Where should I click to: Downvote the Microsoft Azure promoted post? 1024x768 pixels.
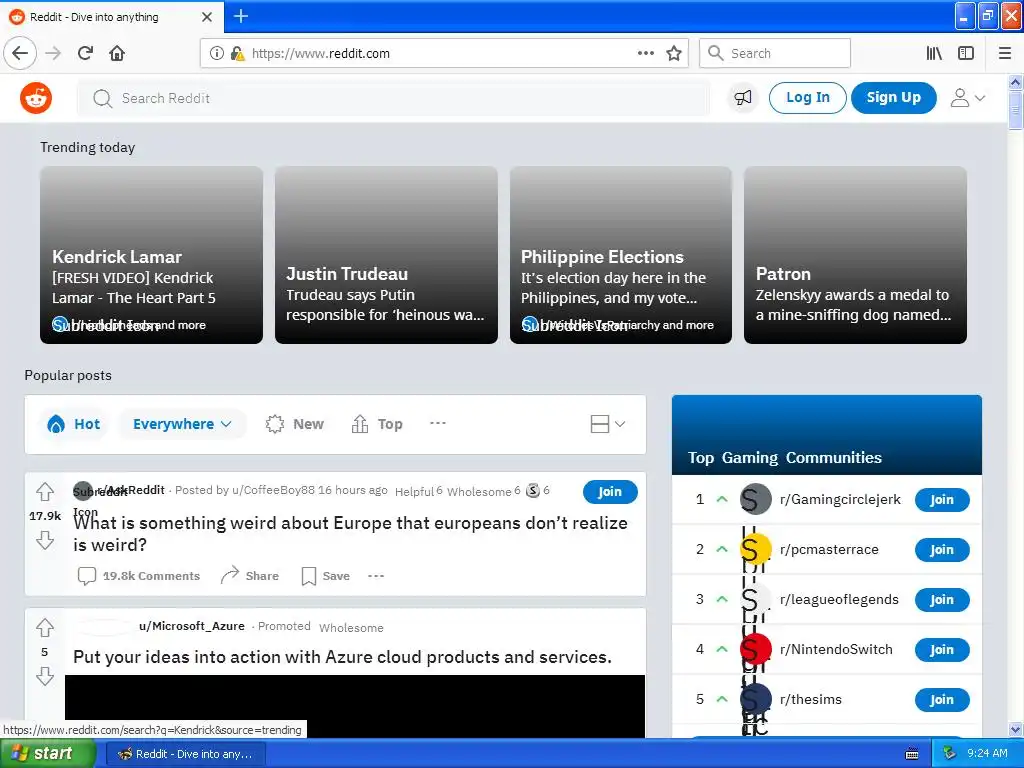coord(44,676)
